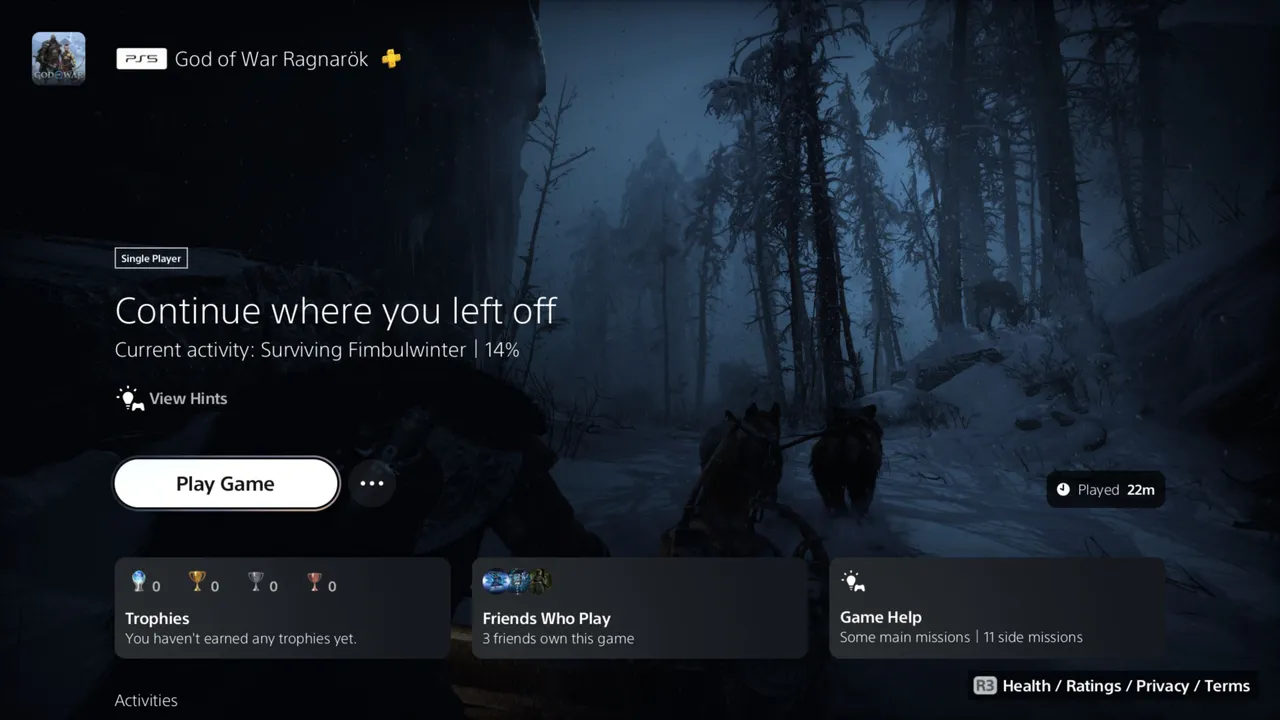The image size is (1280, 720).
Task: Click the platinum trophy icon
Action: click(139, 581)
